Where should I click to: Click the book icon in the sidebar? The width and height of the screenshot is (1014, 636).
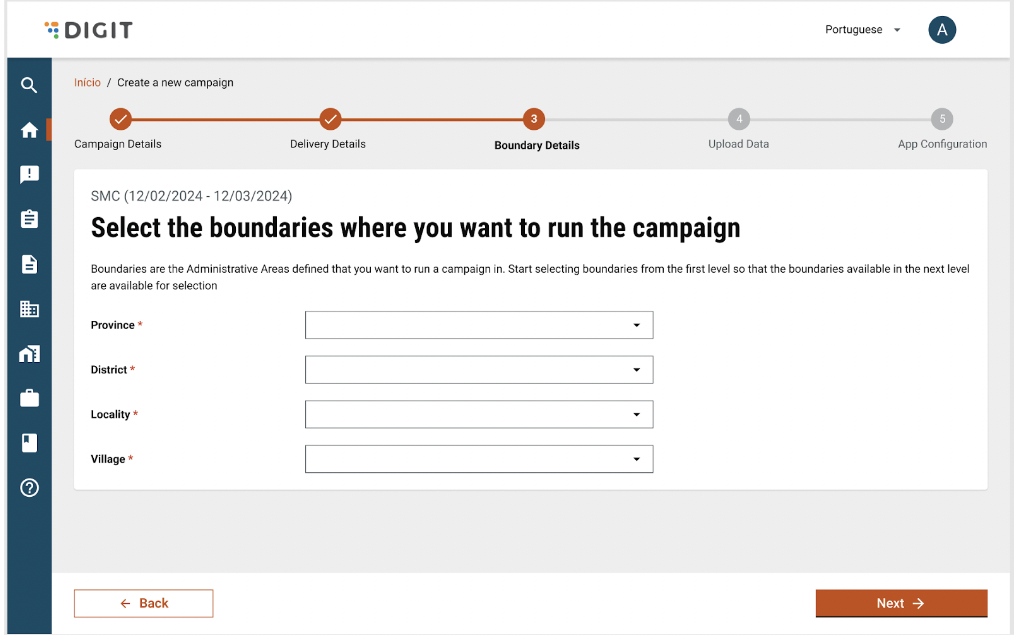pos(29,442)
